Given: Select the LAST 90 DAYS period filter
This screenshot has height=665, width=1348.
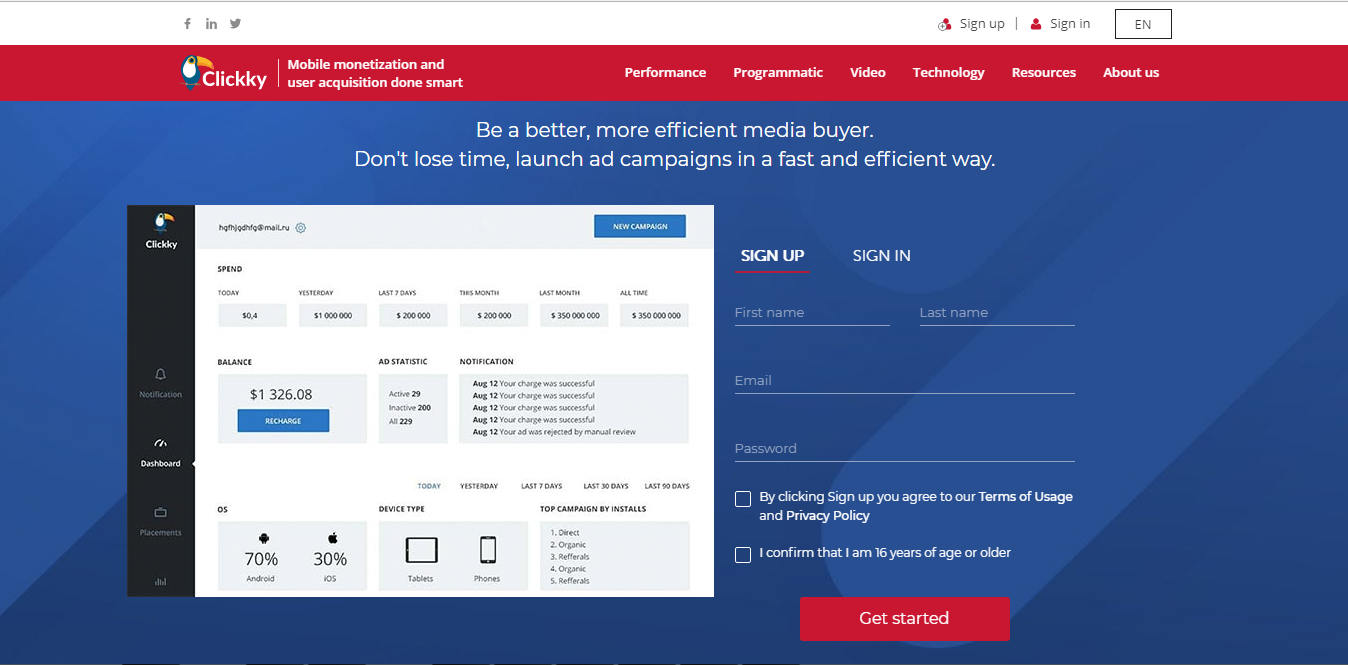Looking at the screenshot, I should pos(667,486).
